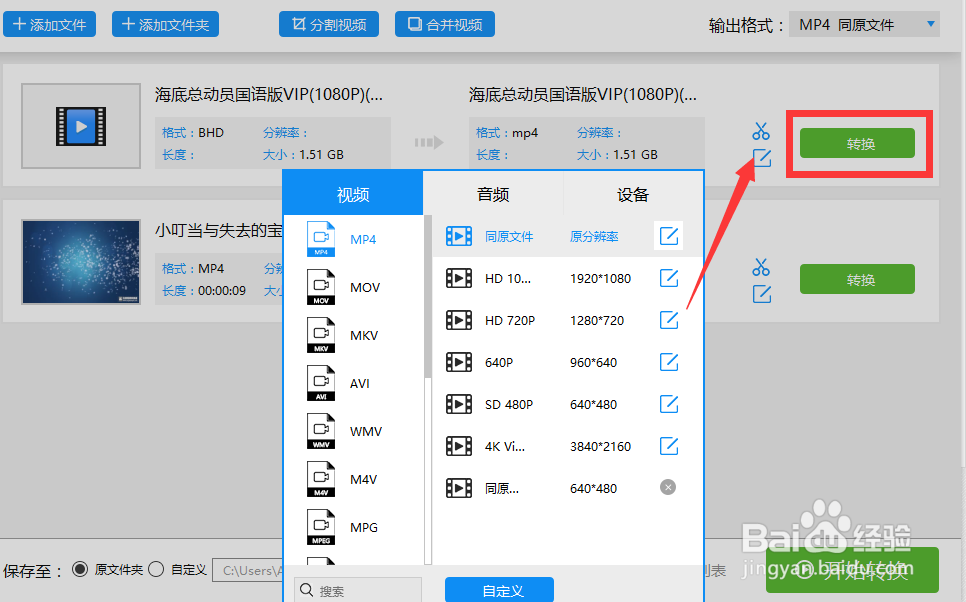This screenshot has height=602, width=966.
Task: Select the MP4 output format icon
Action: [322, 239]
